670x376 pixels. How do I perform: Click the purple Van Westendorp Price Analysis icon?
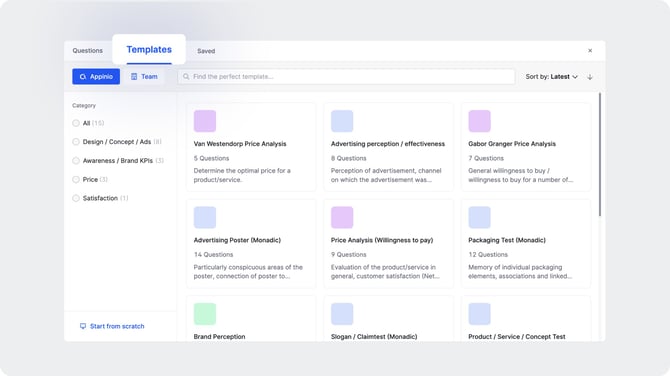pos(205,121)
